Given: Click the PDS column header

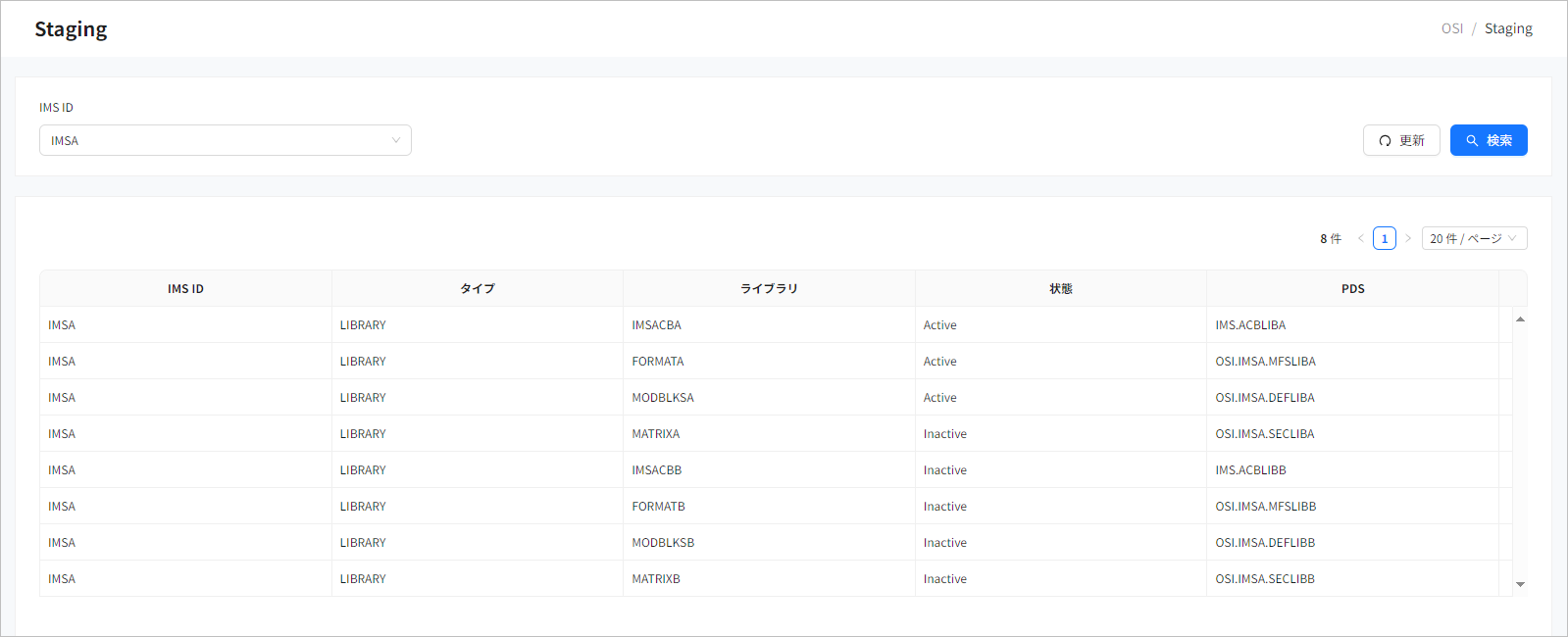Looking at the screenshot, I should coord(1352,288).
